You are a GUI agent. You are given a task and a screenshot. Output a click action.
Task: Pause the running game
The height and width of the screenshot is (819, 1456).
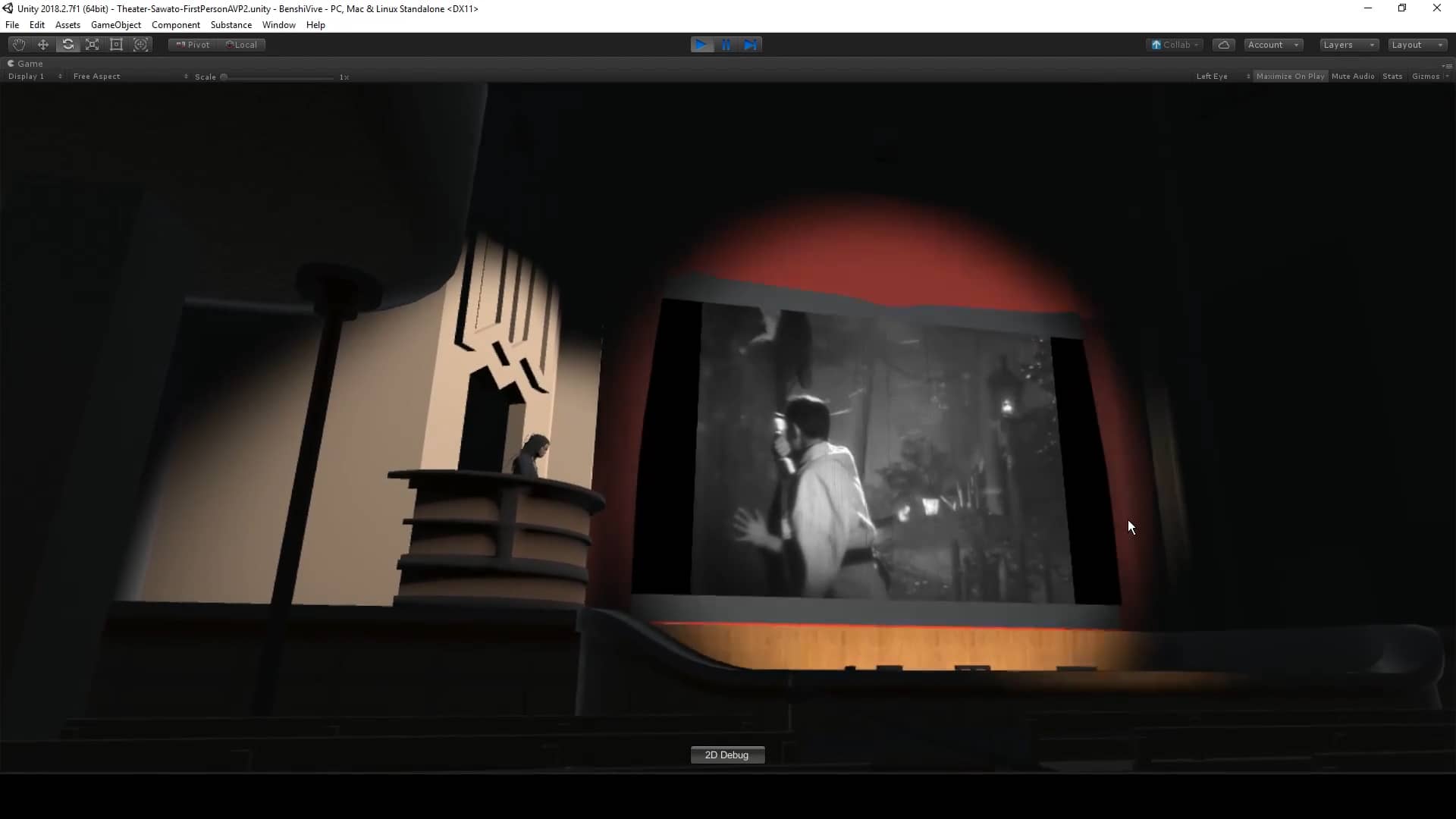coord(726,45)
